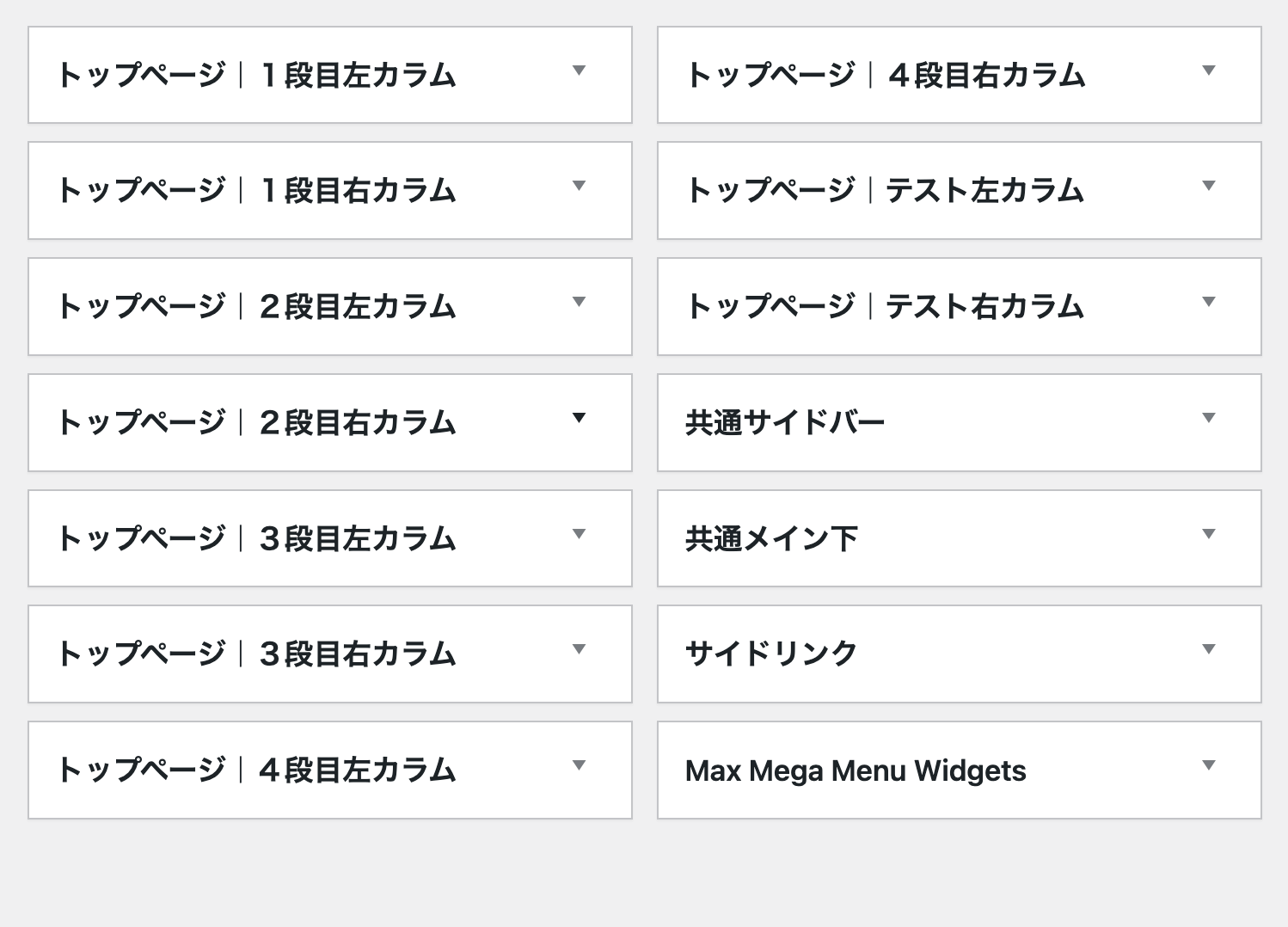Select the トップページ｜4段目右カラム title
The width and height of the screenshot is (1288, 927).
[x=886, y=76]
